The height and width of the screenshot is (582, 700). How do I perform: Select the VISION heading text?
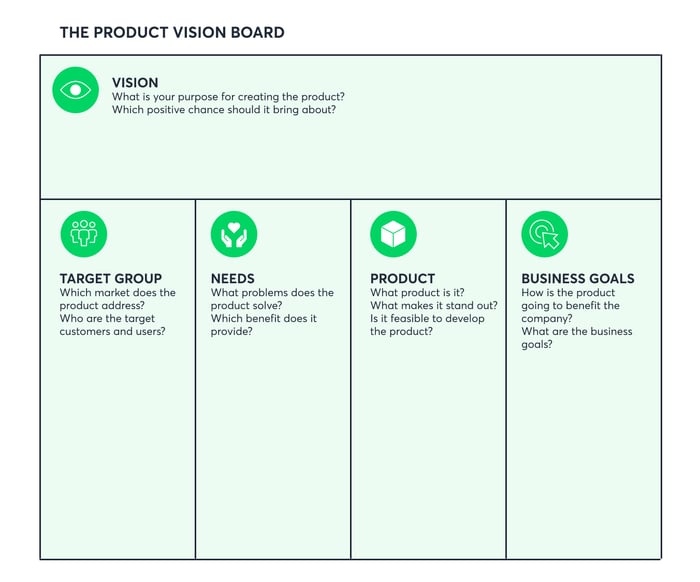pos(135,83)
